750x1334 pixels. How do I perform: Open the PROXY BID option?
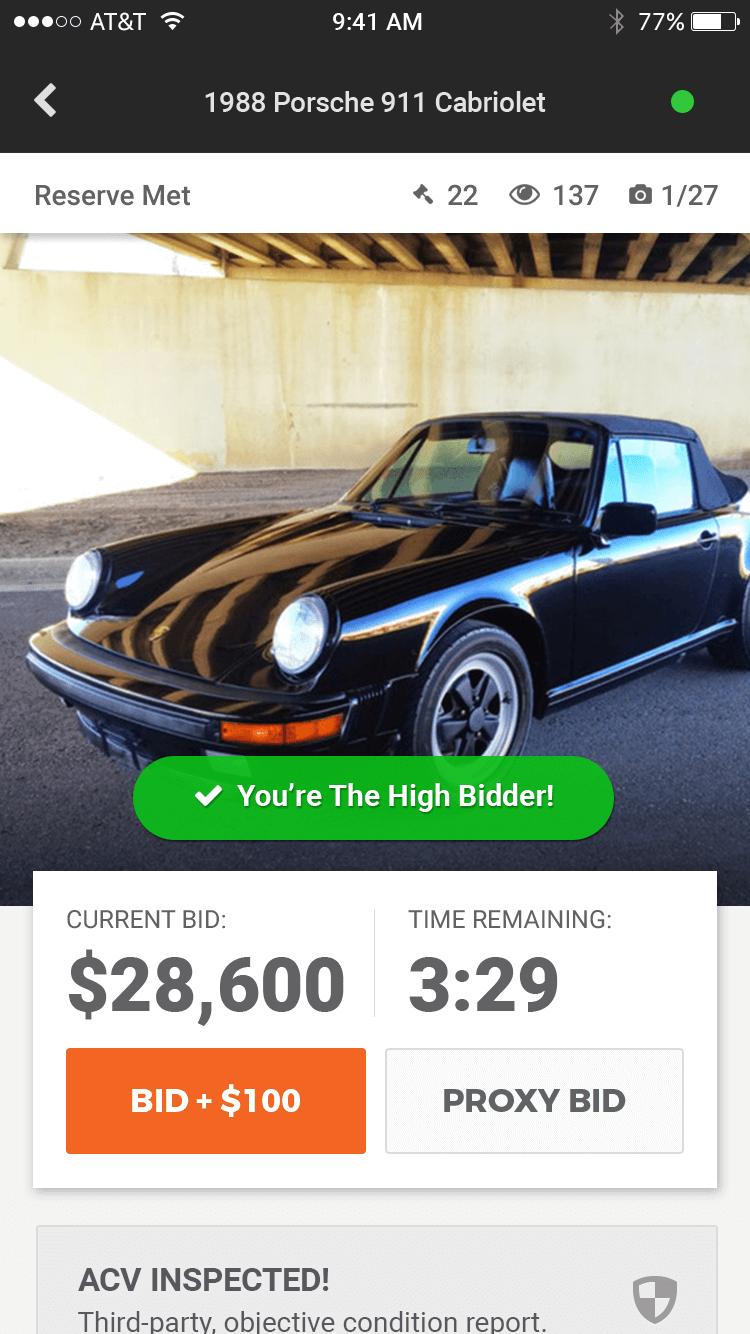click(x=534, y=1101)
